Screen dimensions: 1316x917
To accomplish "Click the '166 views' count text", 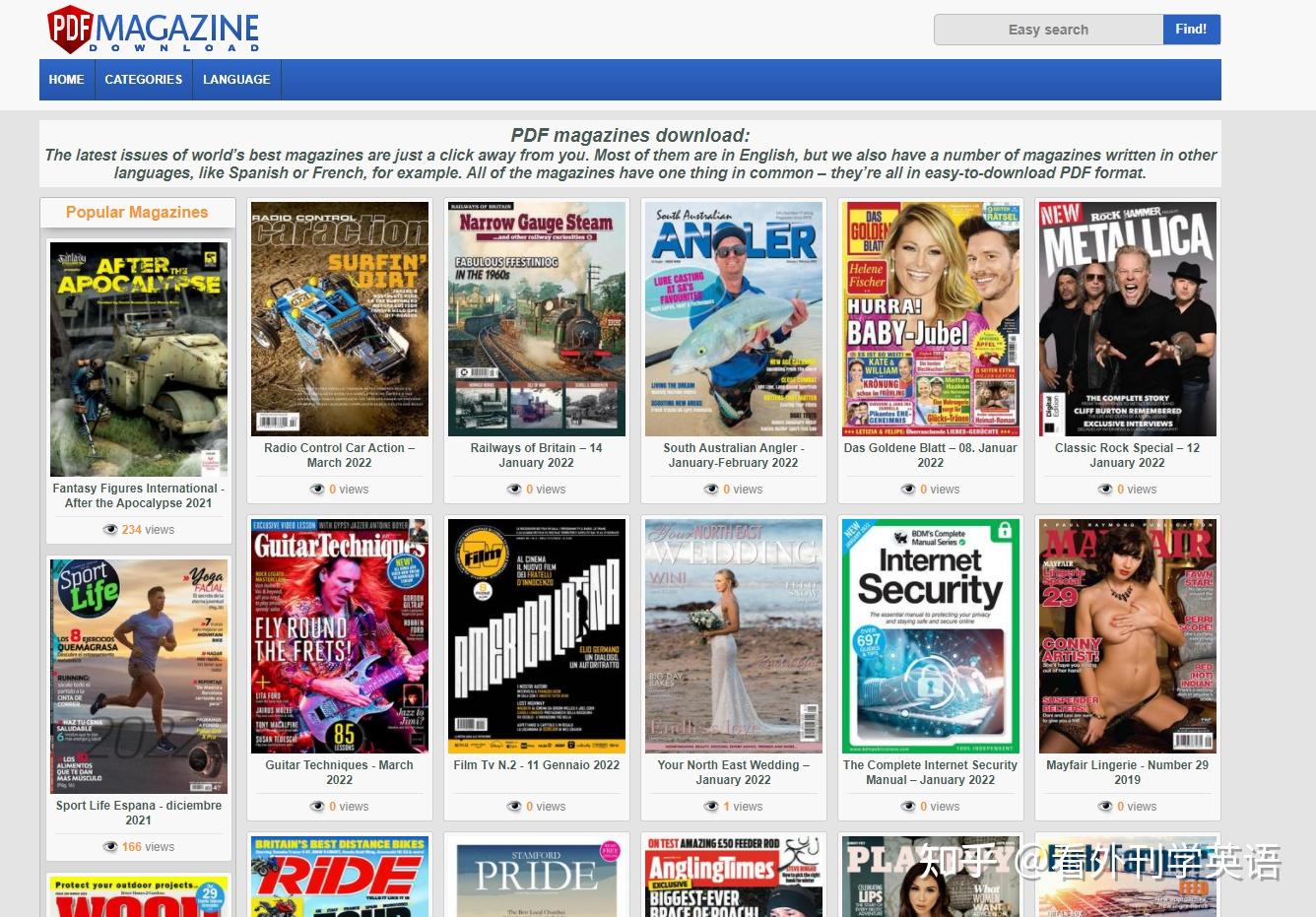I will tap(148, 847).
